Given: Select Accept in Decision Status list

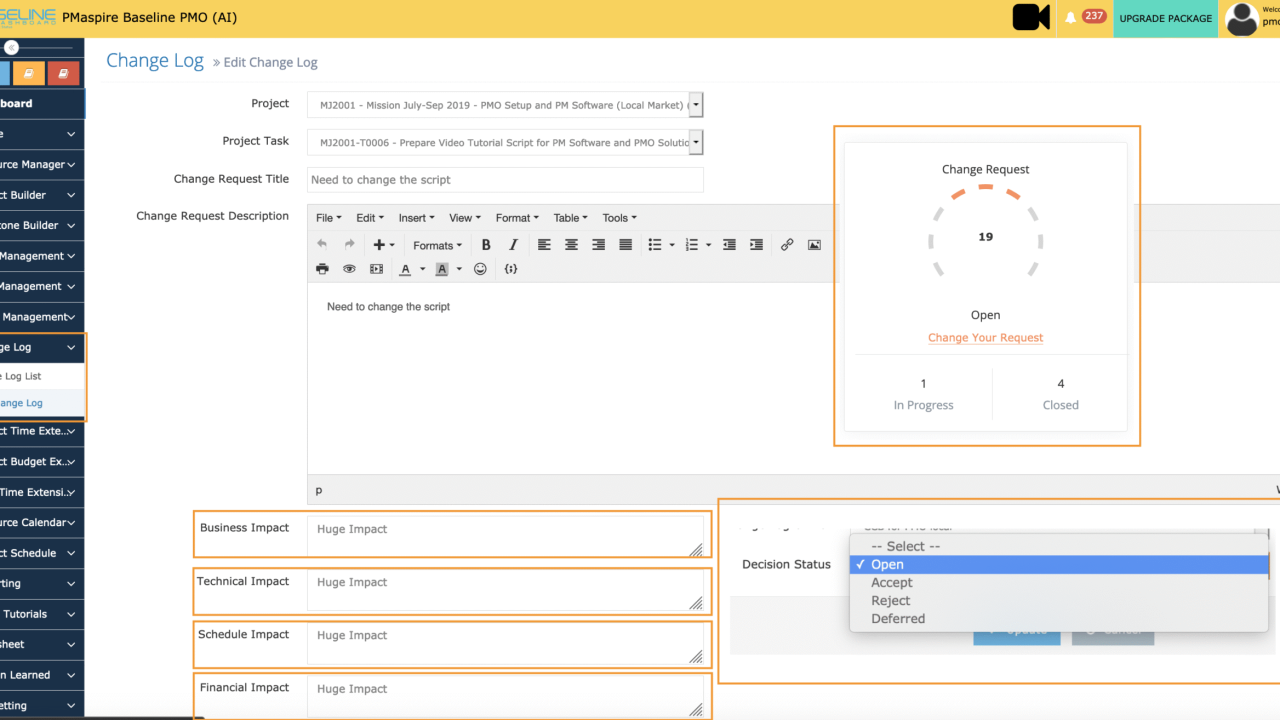Looking at the screenshot, I should pyautogui.click(x=1059, y=583).
